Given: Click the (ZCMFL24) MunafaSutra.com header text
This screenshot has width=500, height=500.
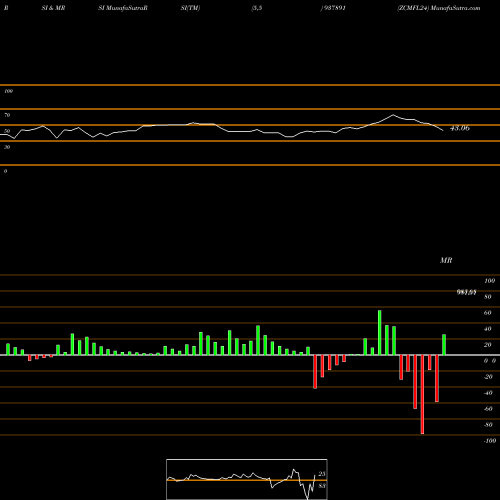Looking at the screenshot, I should point(439,8).
